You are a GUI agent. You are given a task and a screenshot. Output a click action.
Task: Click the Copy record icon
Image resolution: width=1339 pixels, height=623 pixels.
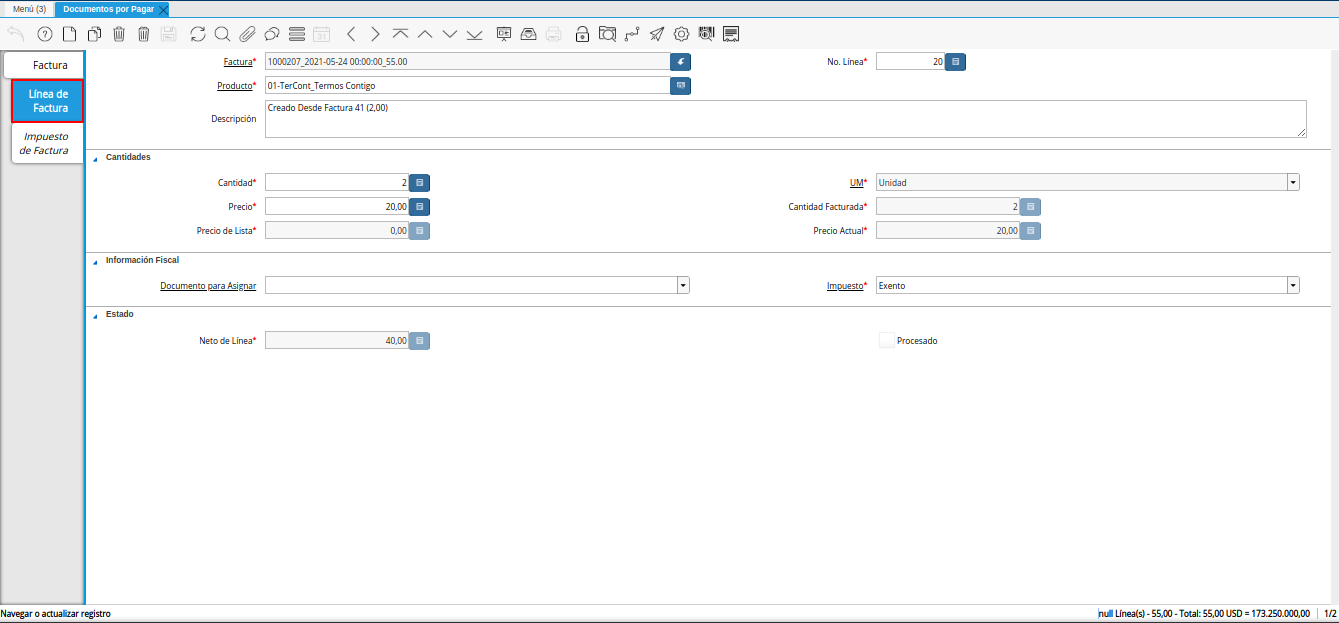click(x=94, y=34)
